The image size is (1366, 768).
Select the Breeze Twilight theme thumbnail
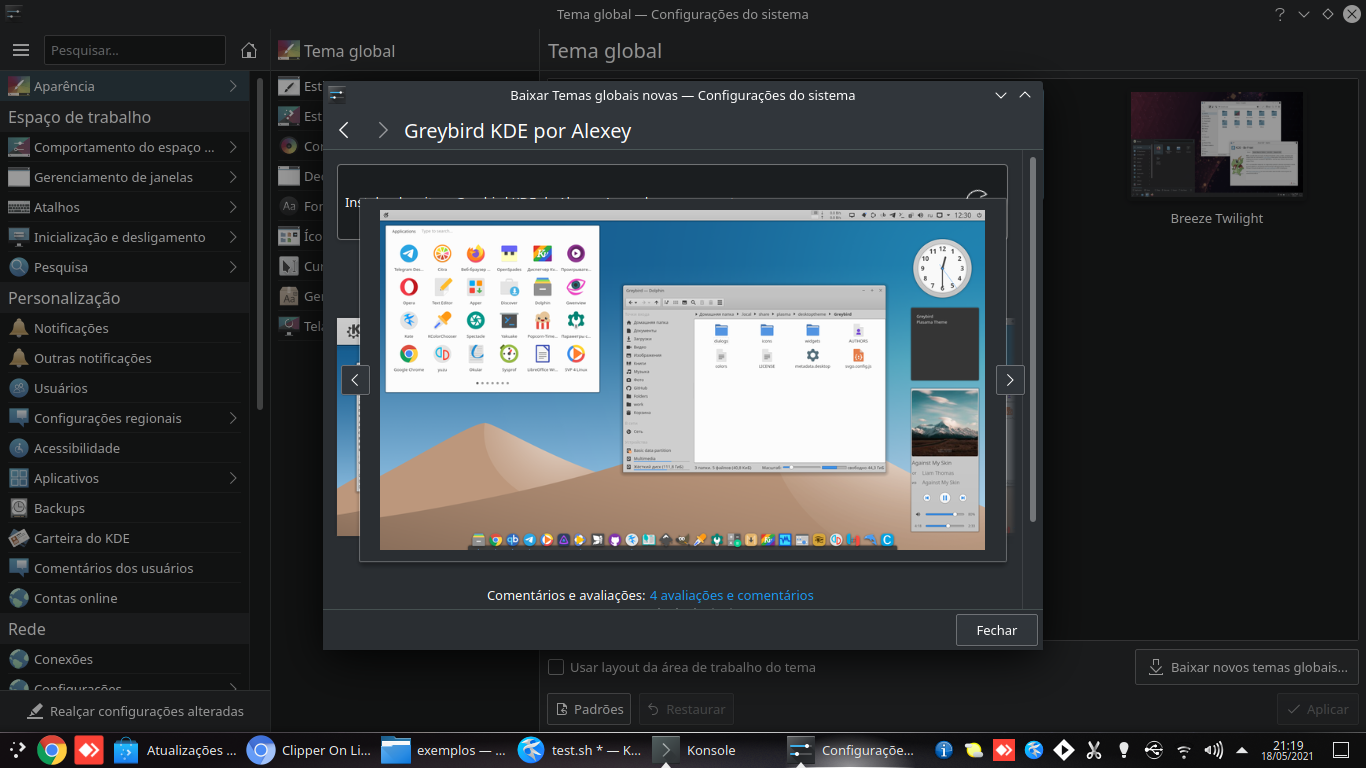tap(1216, 143)
